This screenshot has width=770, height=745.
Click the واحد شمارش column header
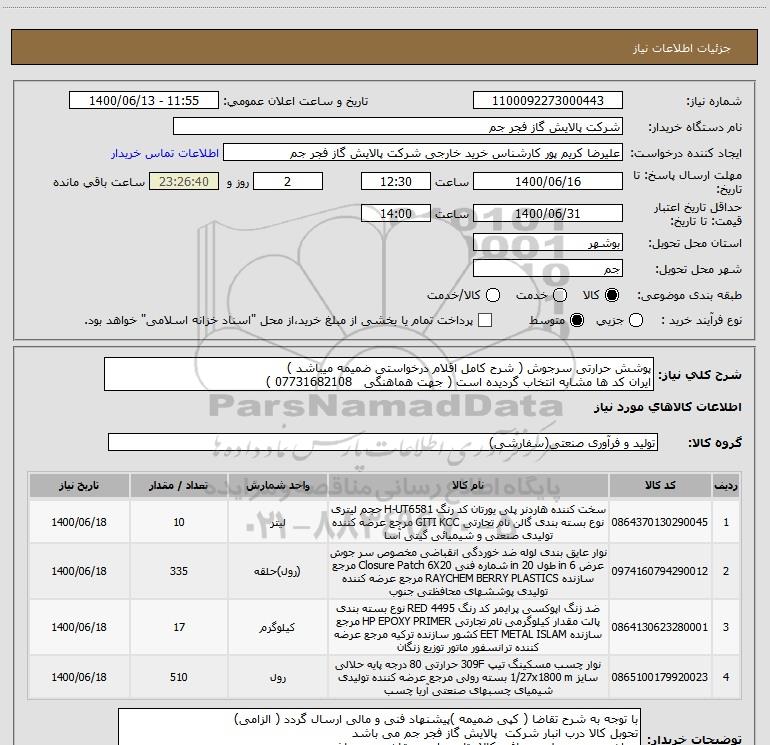[x=277, y=486]
